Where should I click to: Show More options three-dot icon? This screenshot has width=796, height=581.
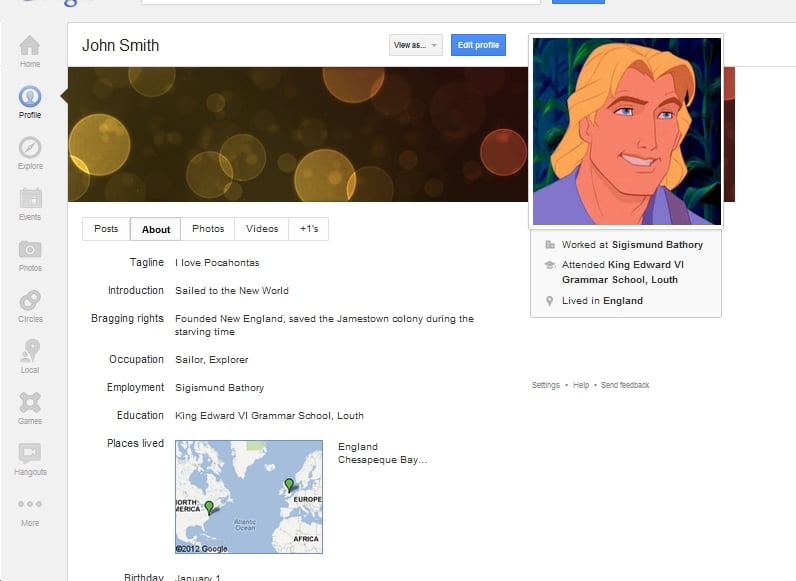(30, 504)
